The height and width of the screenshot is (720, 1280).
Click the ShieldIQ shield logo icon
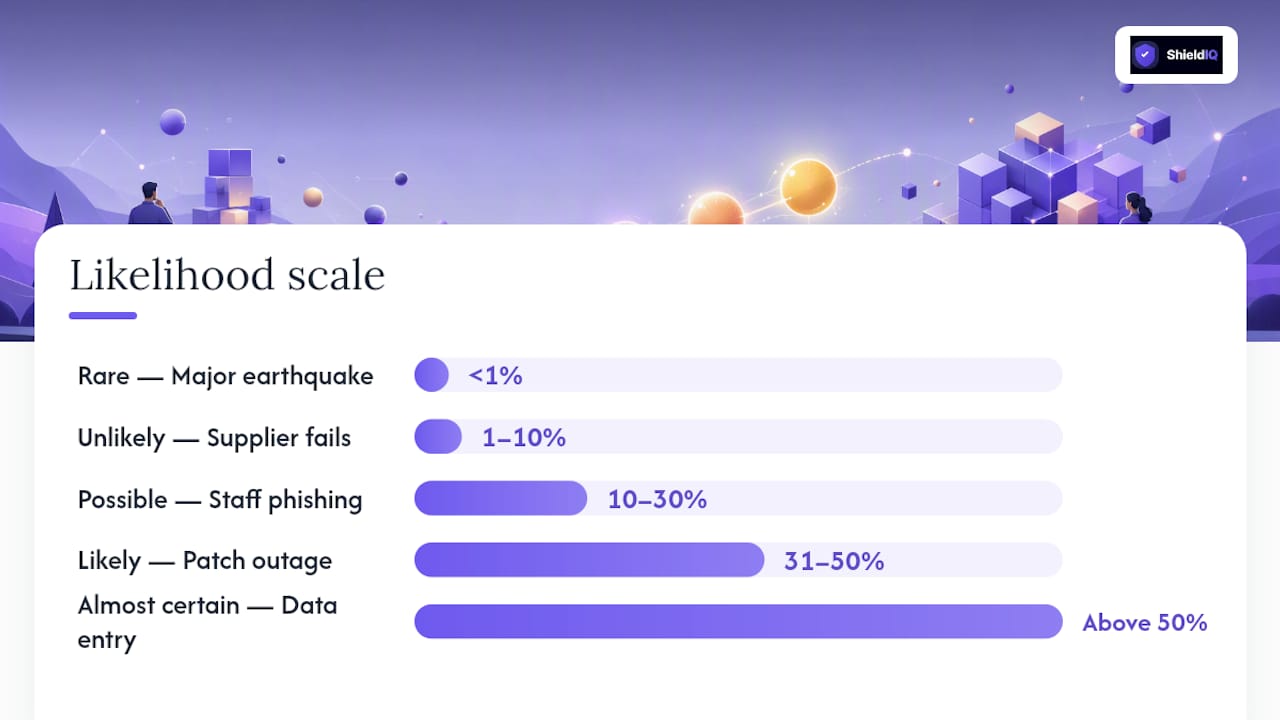[1146, 55]
